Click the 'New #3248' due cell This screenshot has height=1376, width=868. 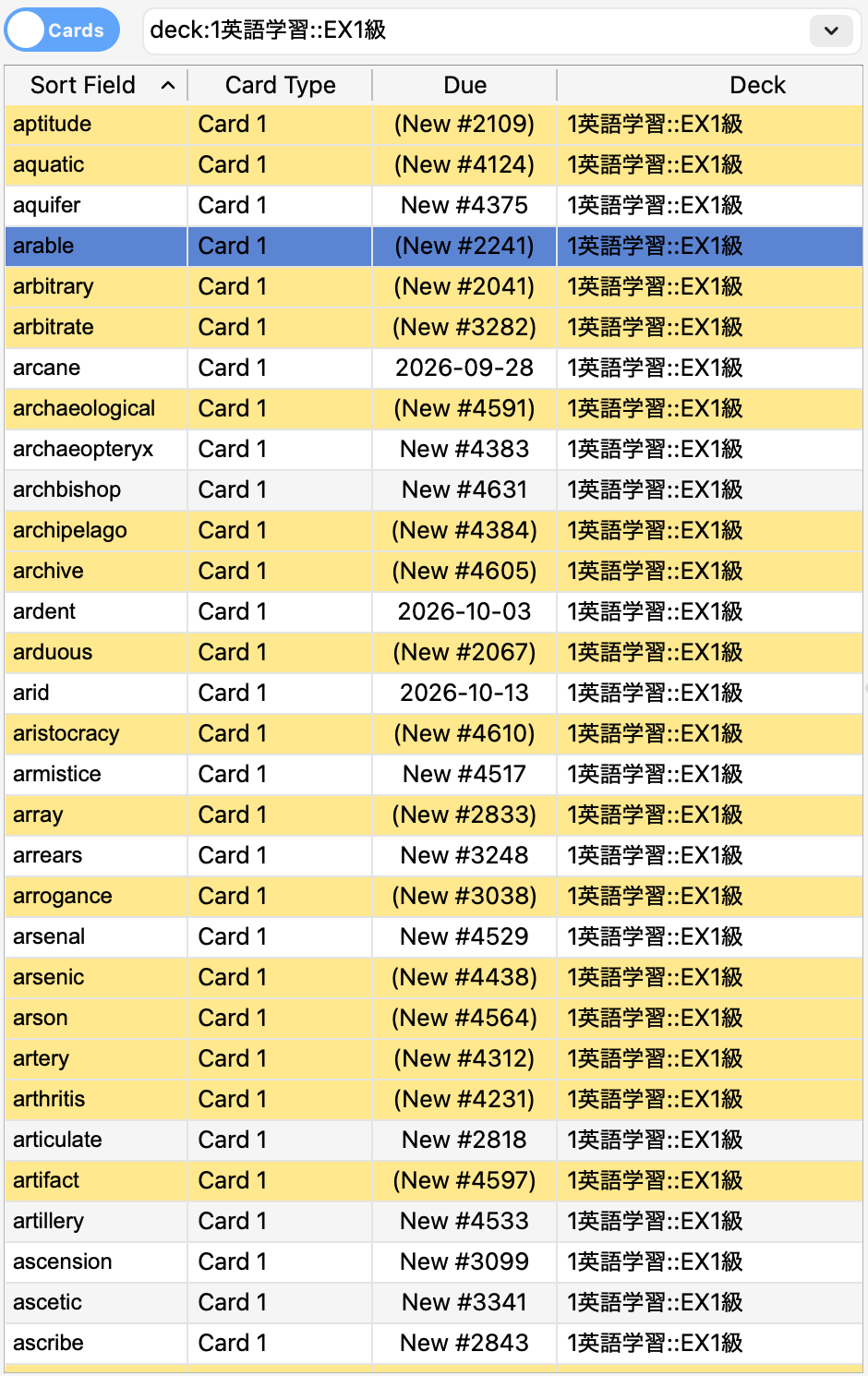pyautogui.click(x=464, y=855)
